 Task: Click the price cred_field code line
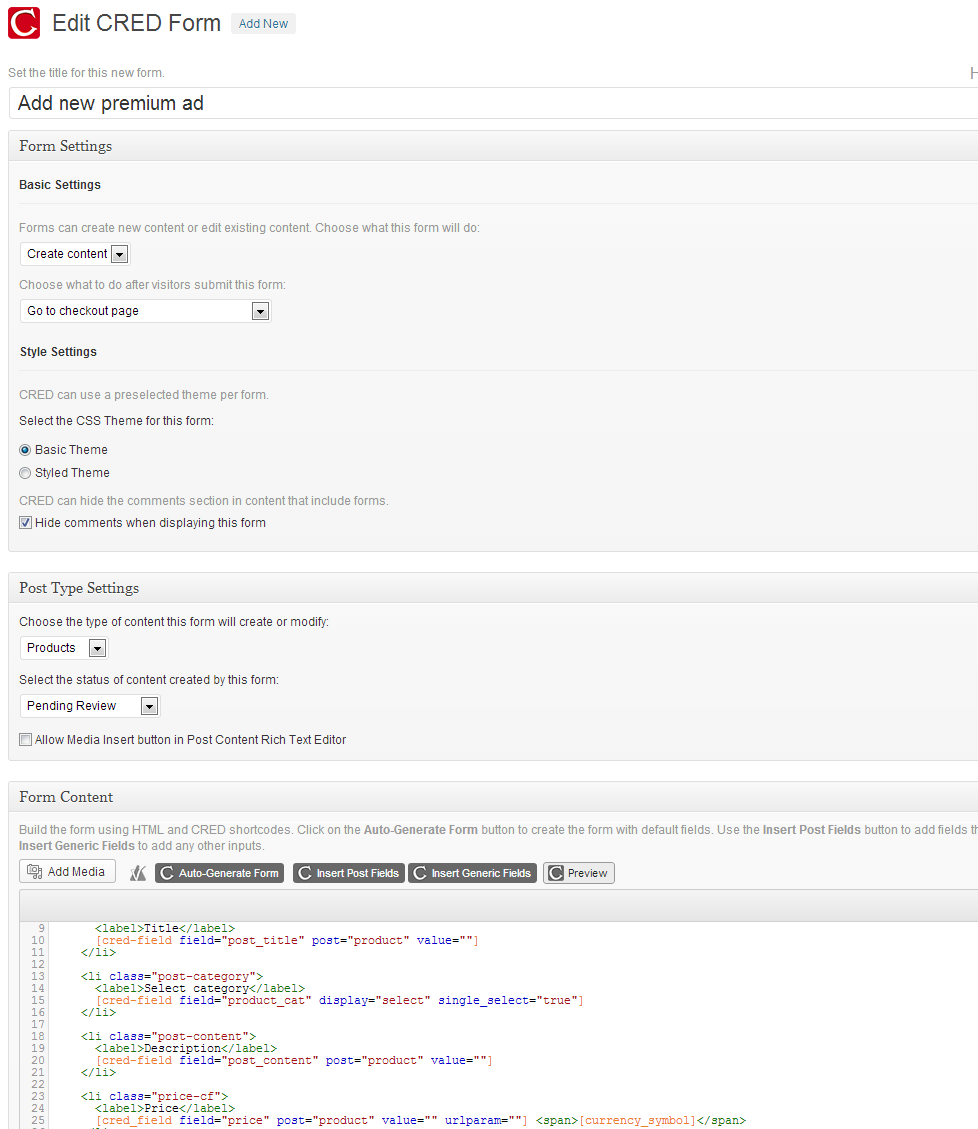click(x=421, y=1120)
